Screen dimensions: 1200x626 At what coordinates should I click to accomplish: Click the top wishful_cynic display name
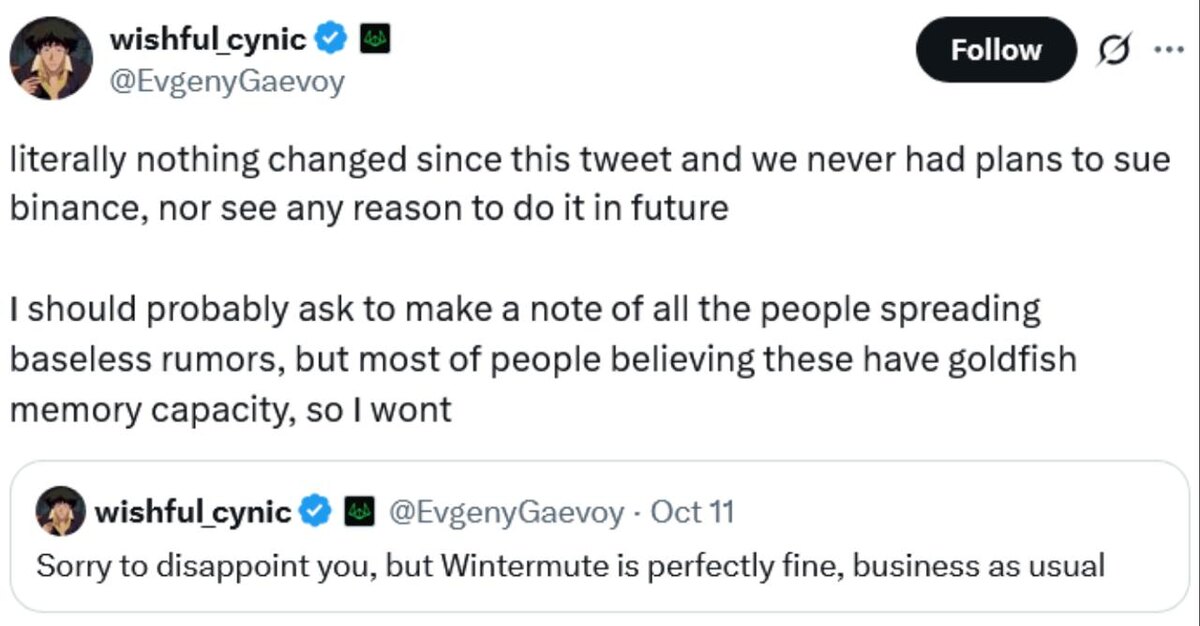coord(207,39)
